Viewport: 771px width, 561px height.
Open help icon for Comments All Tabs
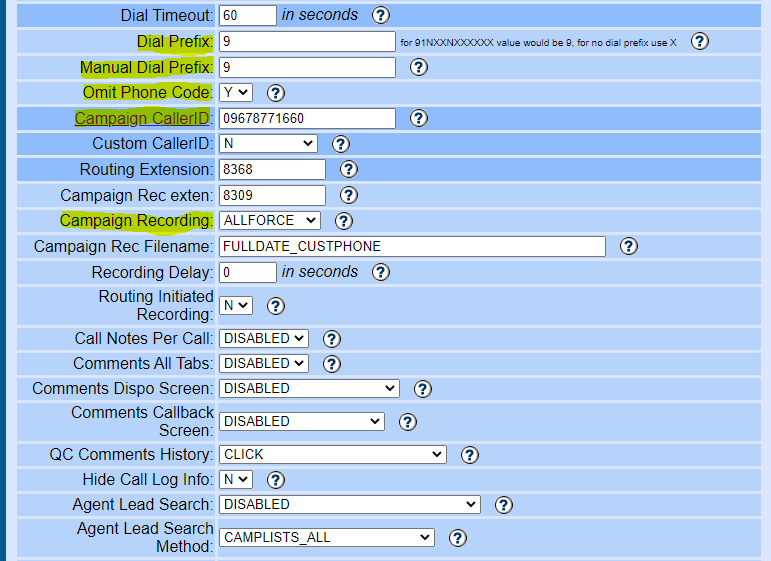click(331, 364)
